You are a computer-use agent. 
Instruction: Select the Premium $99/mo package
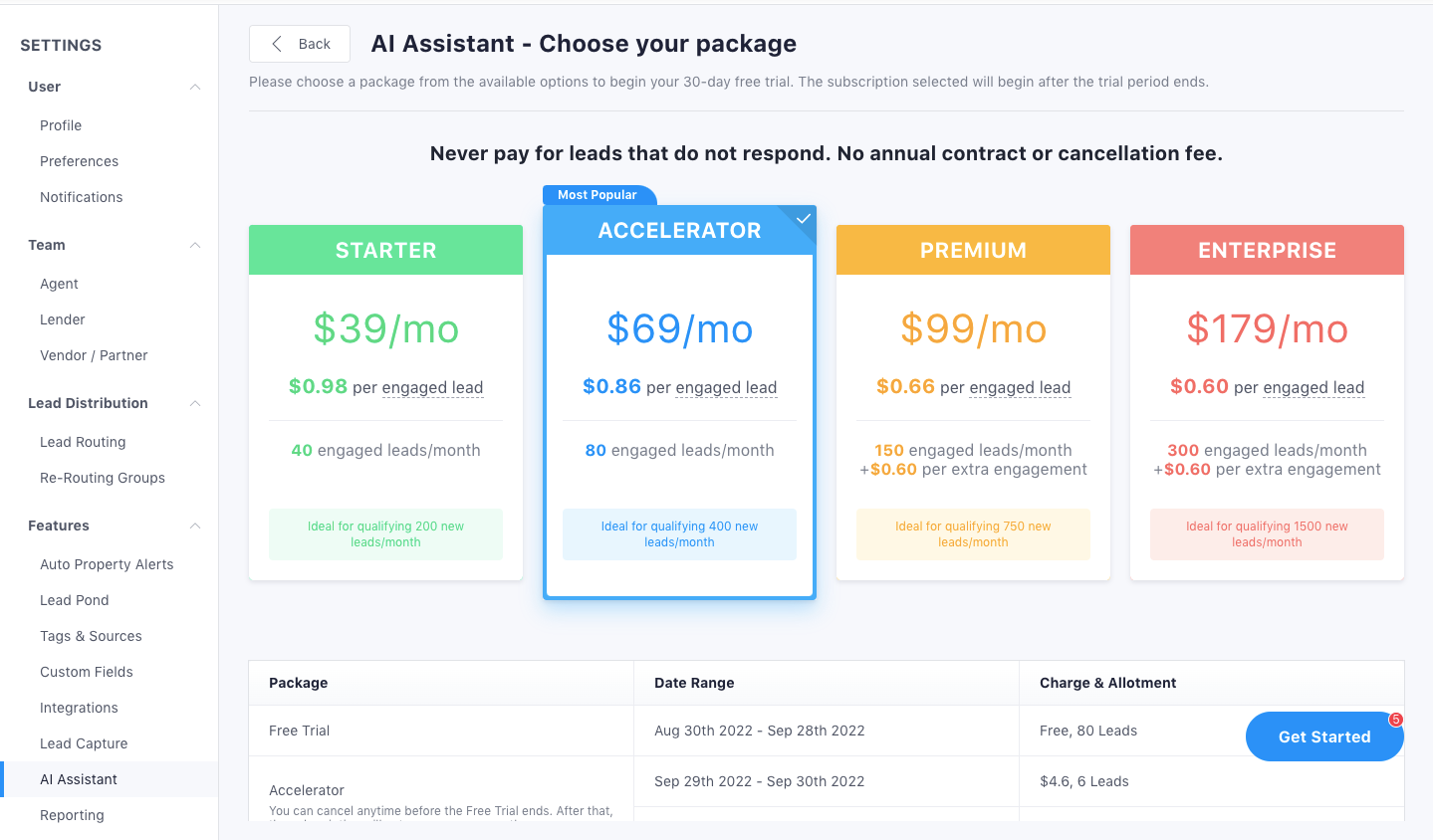click(973, 402)
